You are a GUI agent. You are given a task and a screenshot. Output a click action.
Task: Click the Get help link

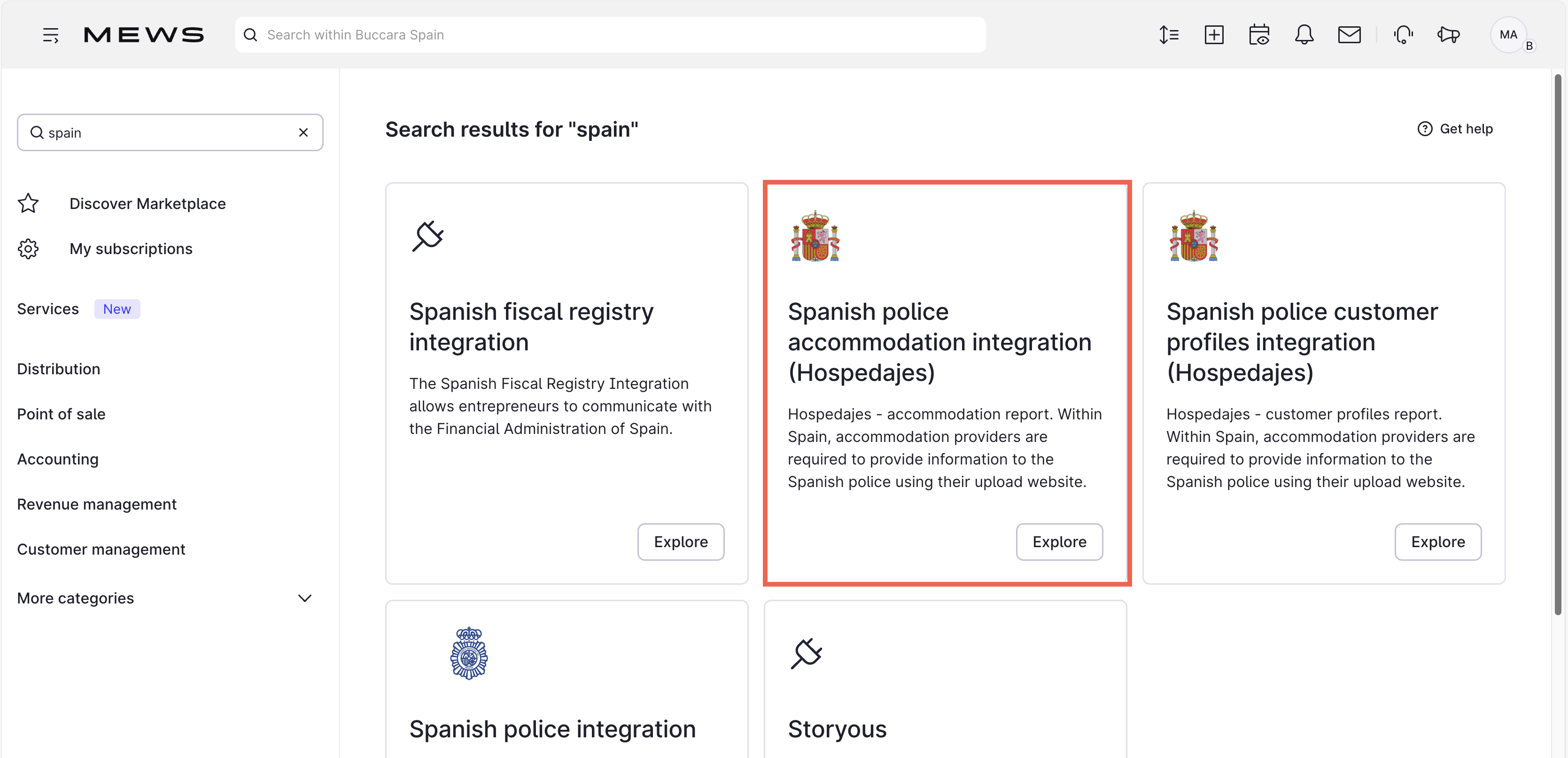[1455, 128]
